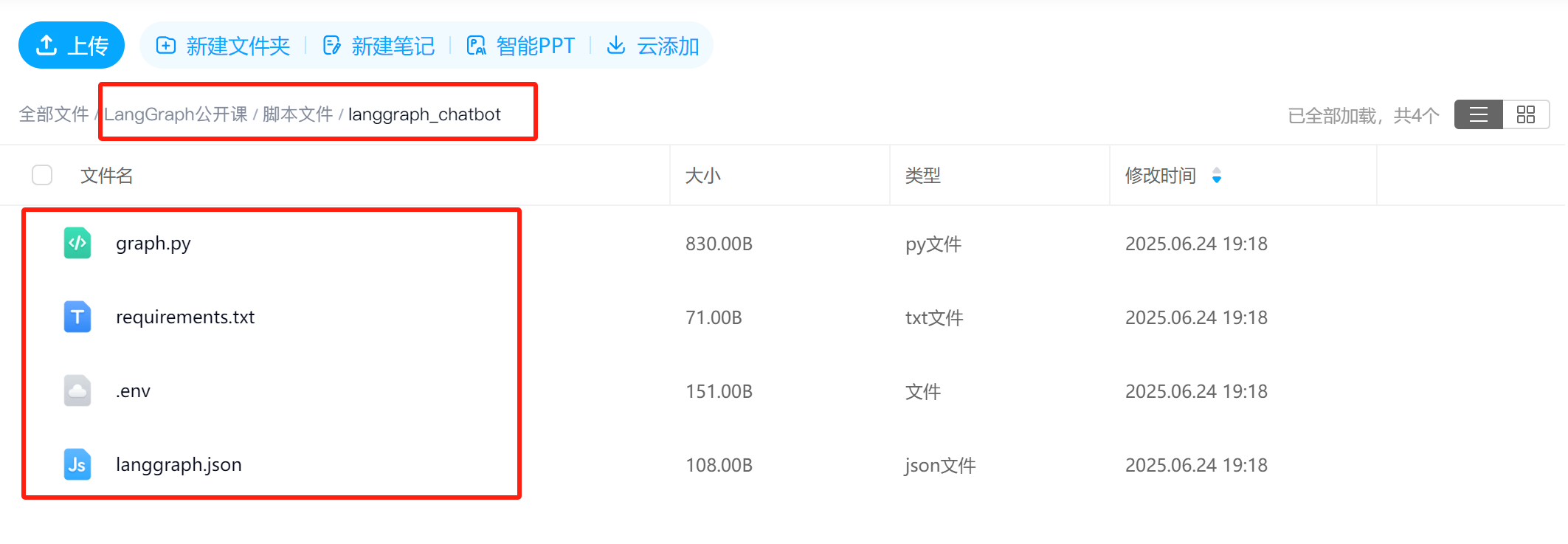Open the .env file

pos(133,391)
